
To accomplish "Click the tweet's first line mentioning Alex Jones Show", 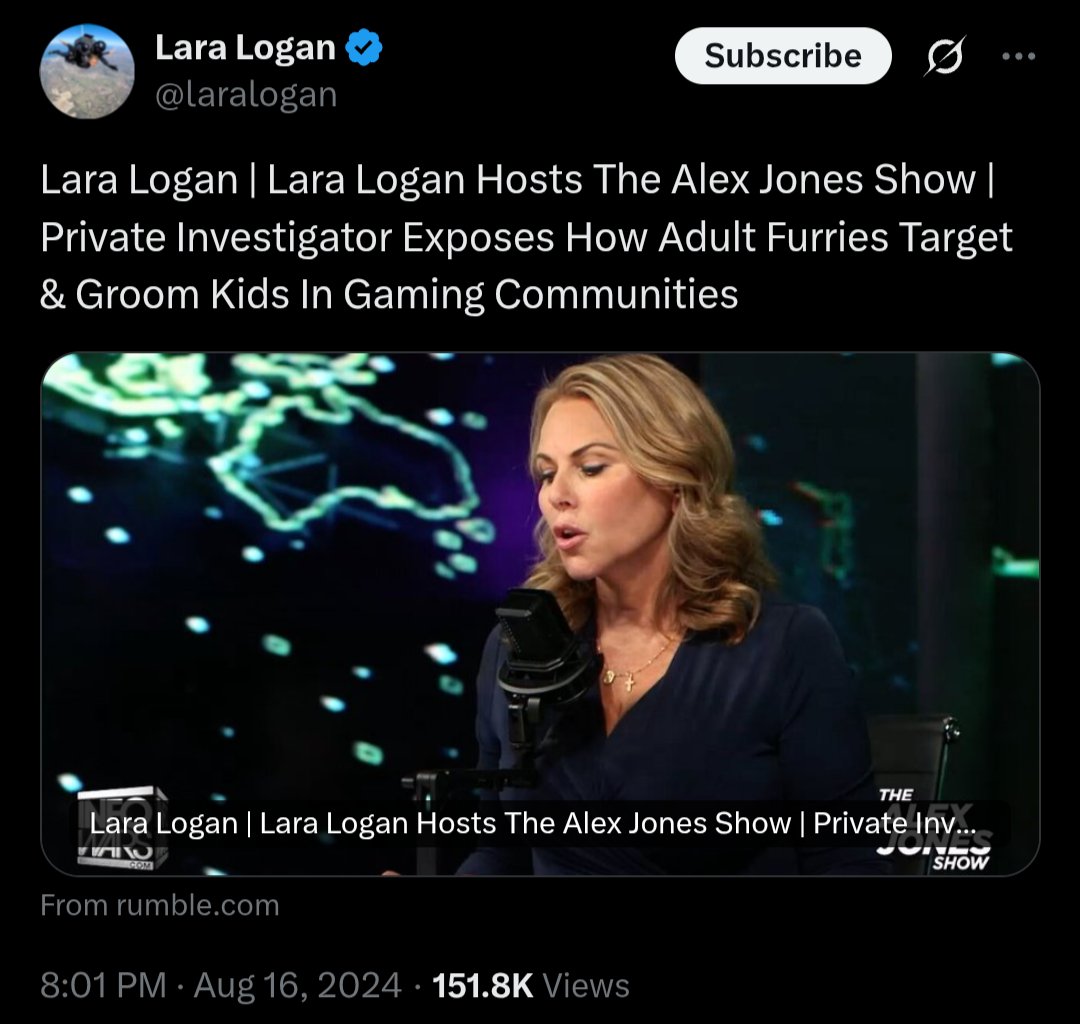I will (517, 180).
